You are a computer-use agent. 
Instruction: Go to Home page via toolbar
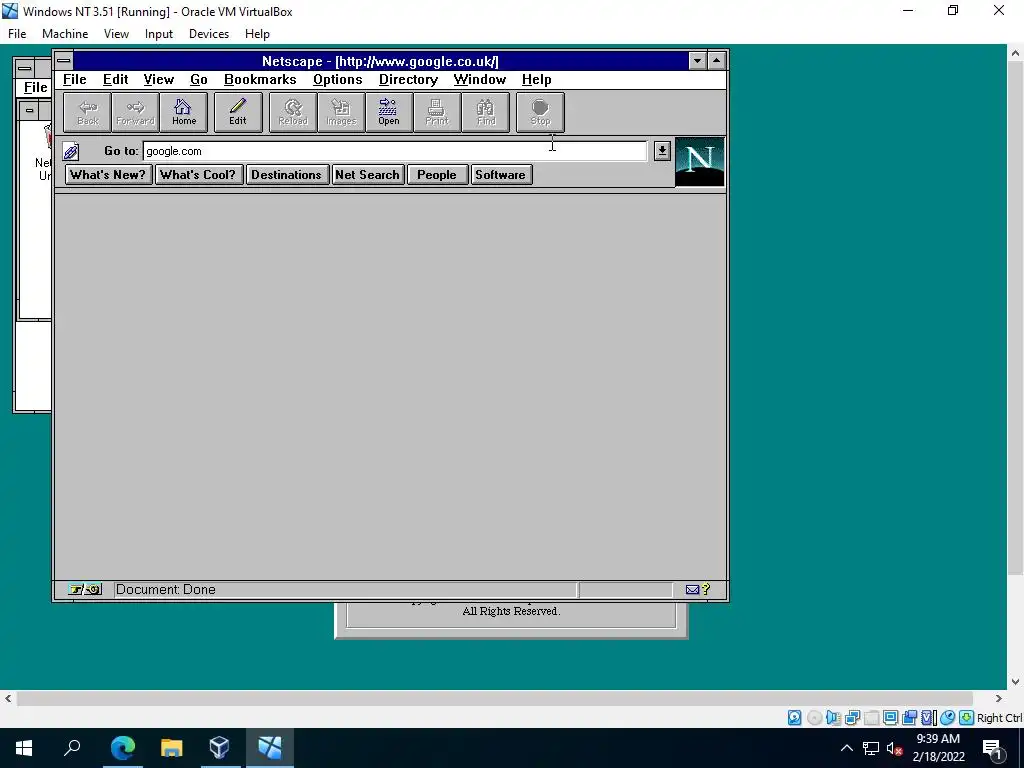click(184, 112)
